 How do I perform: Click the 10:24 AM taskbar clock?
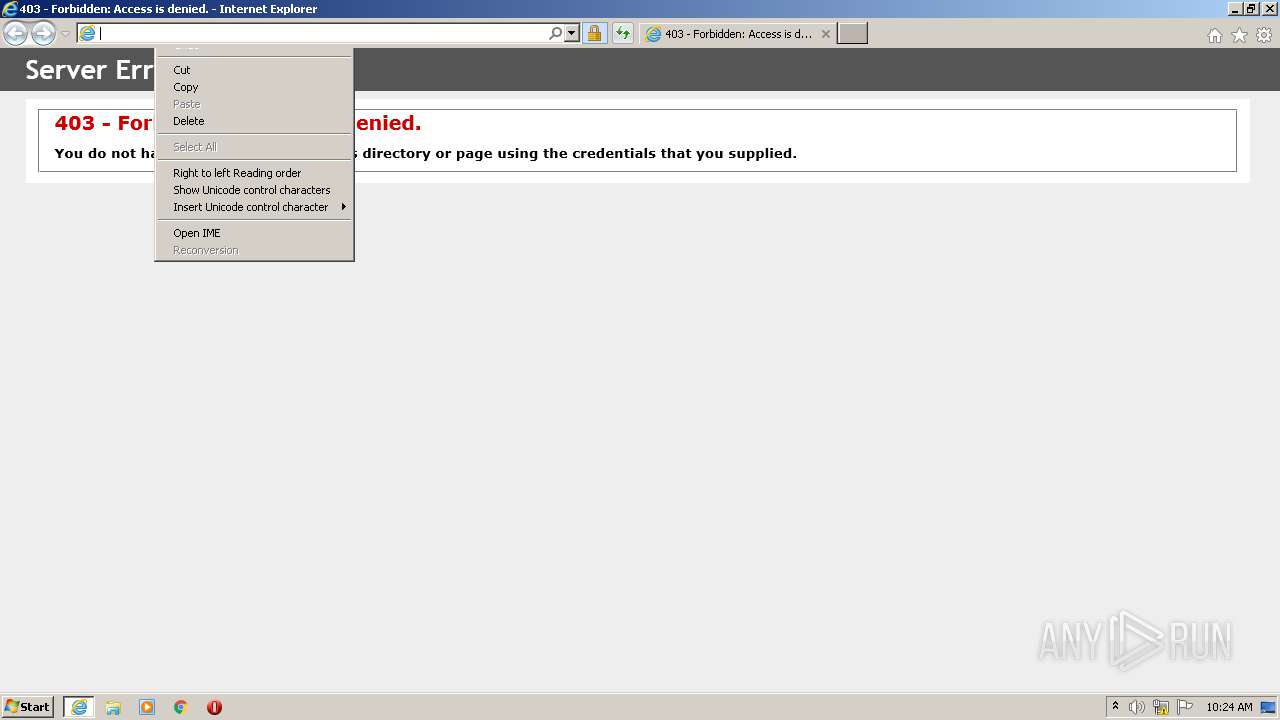[x=1229, y=707]
